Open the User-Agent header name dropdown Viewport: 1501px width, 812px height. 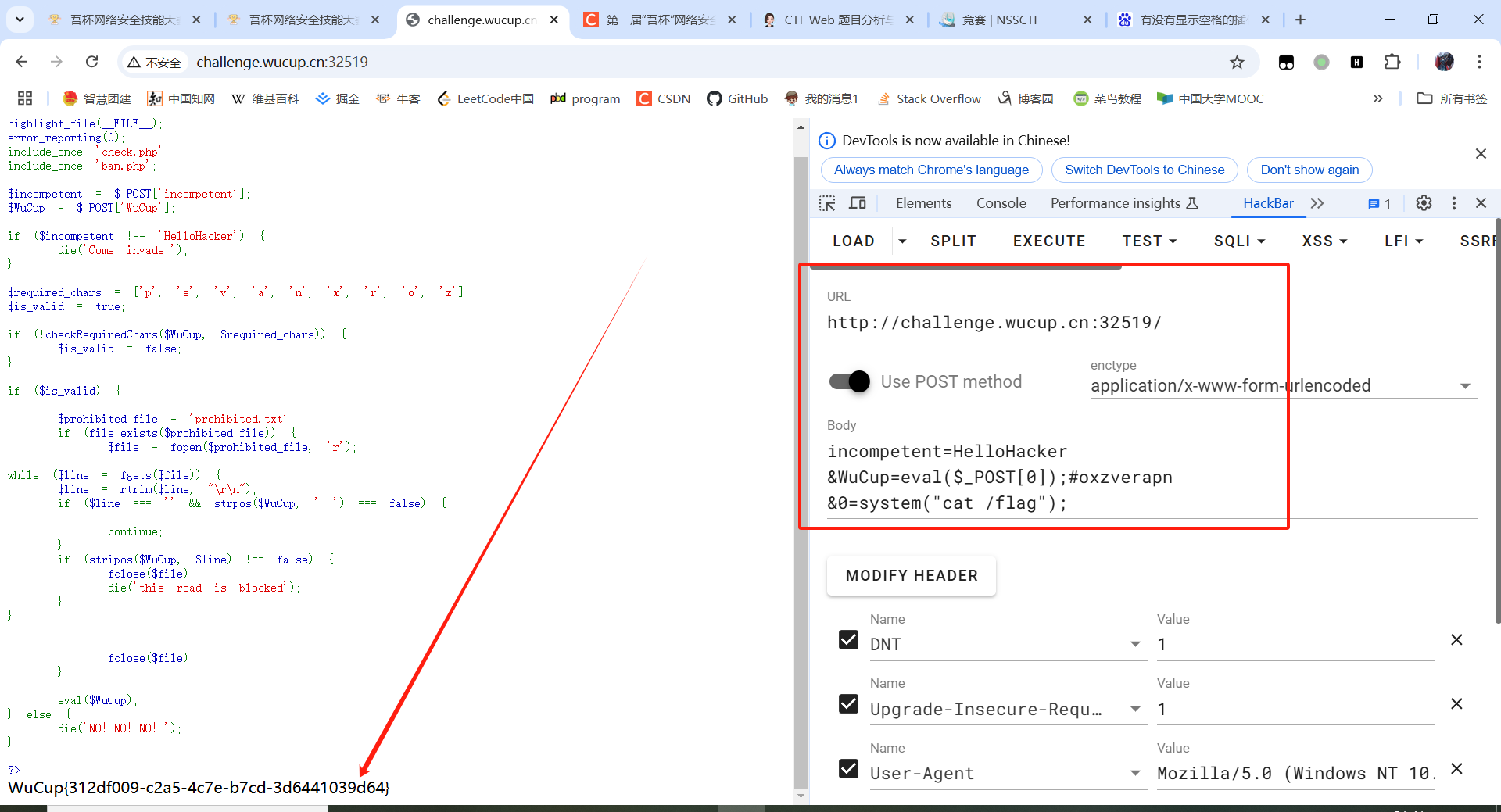[x=1135, y=773]
